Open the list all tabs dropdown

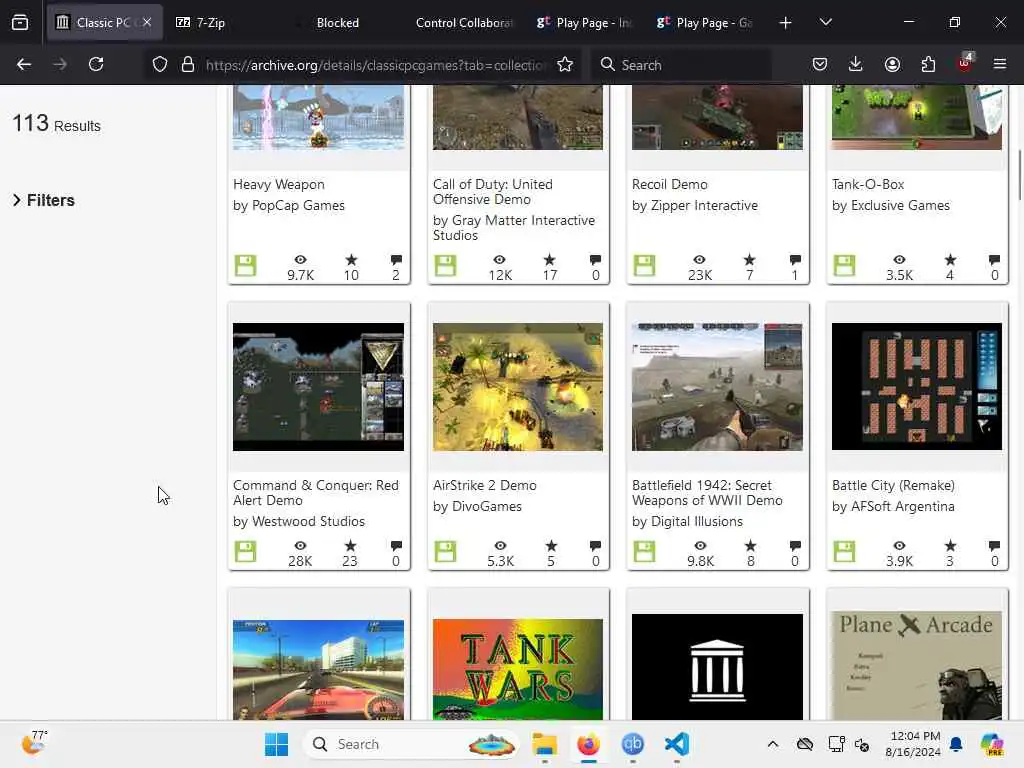[825, 22]
